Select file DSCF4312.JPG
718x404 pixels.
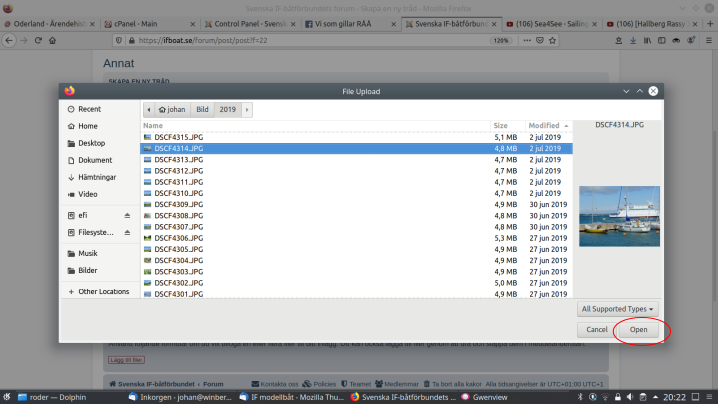[356, 171]
